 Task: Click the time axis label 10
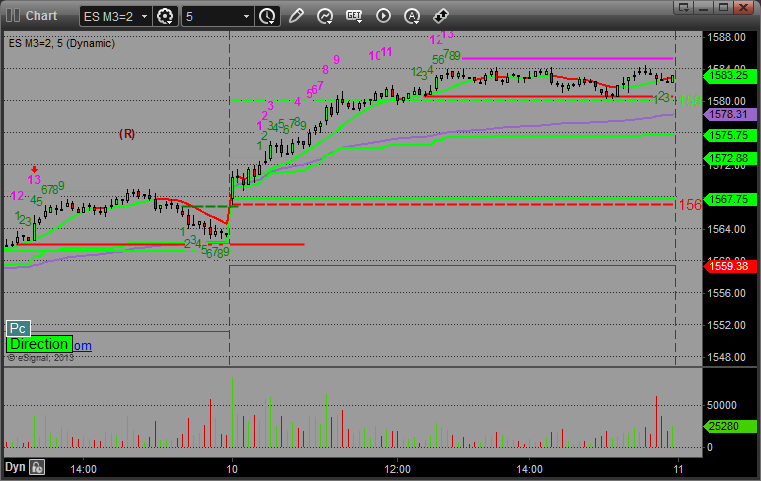click(x=232, y=469)
